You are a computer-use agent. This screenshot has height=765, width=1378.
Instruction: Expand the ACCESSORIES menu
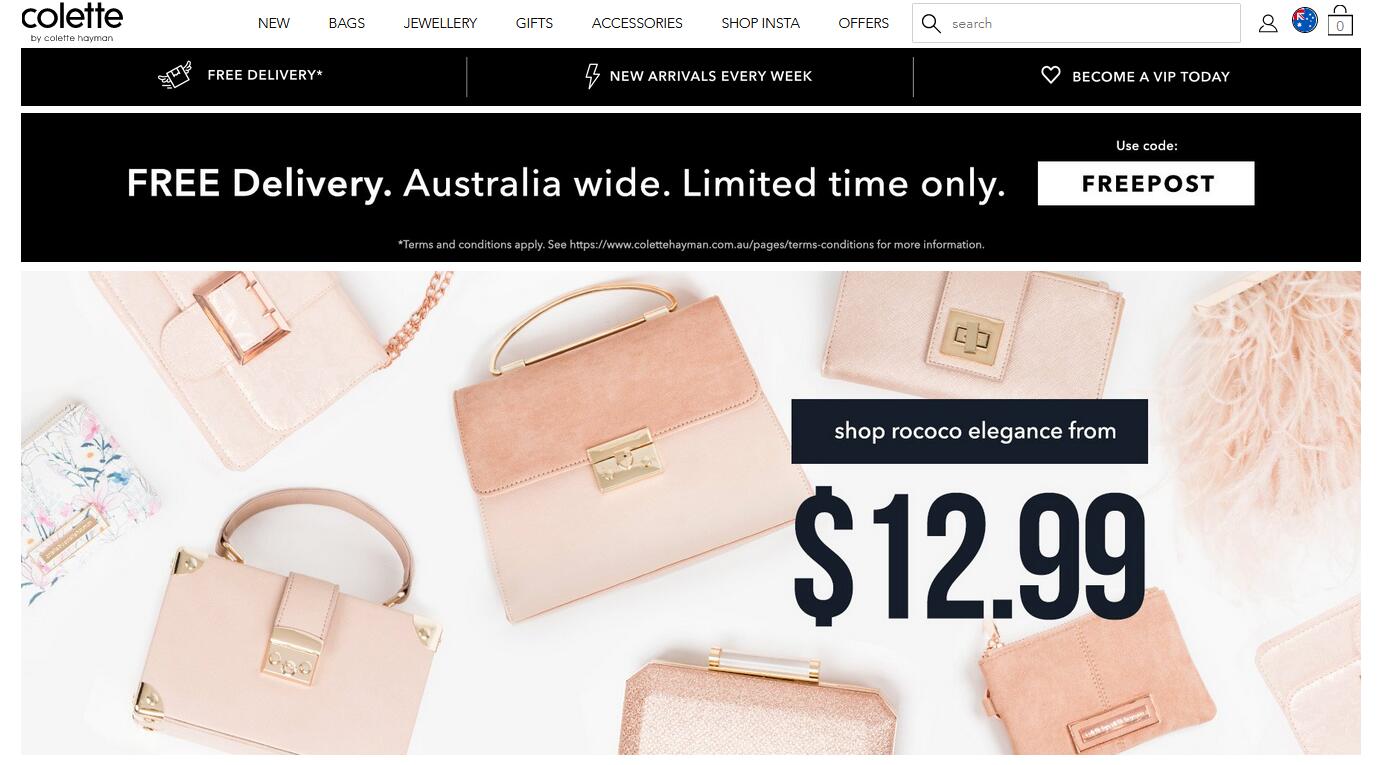637,23
